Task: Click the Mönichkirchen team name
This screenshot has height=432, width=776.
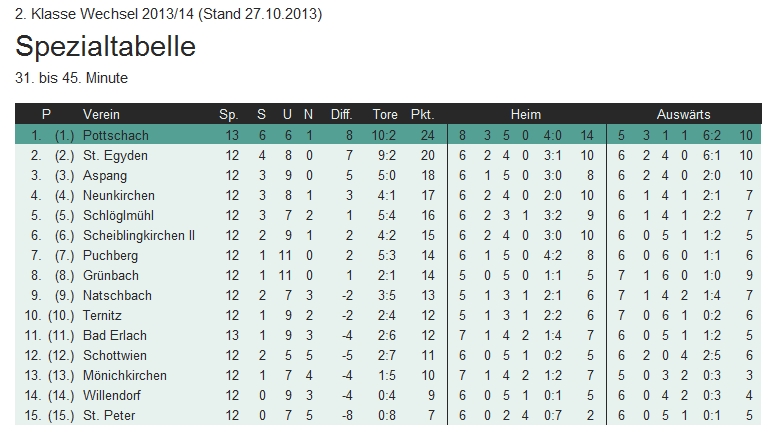Action: [125, 375]
